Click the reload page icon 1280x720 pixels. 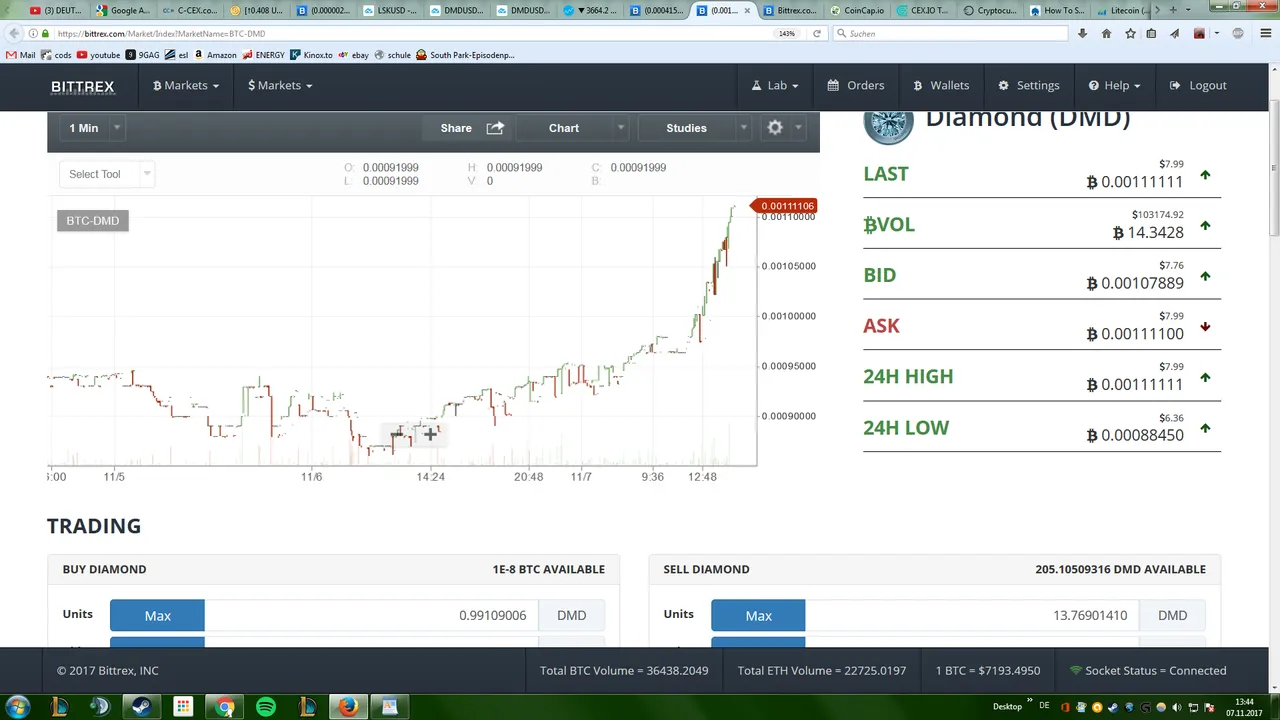point(817,33)
